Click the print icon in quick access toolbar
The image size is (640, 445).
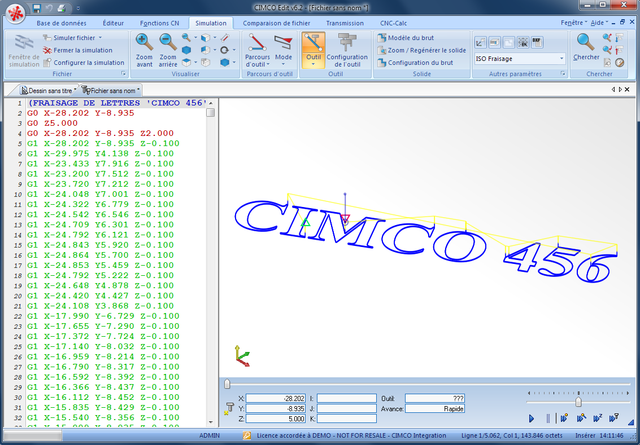(x=61, y=8)
